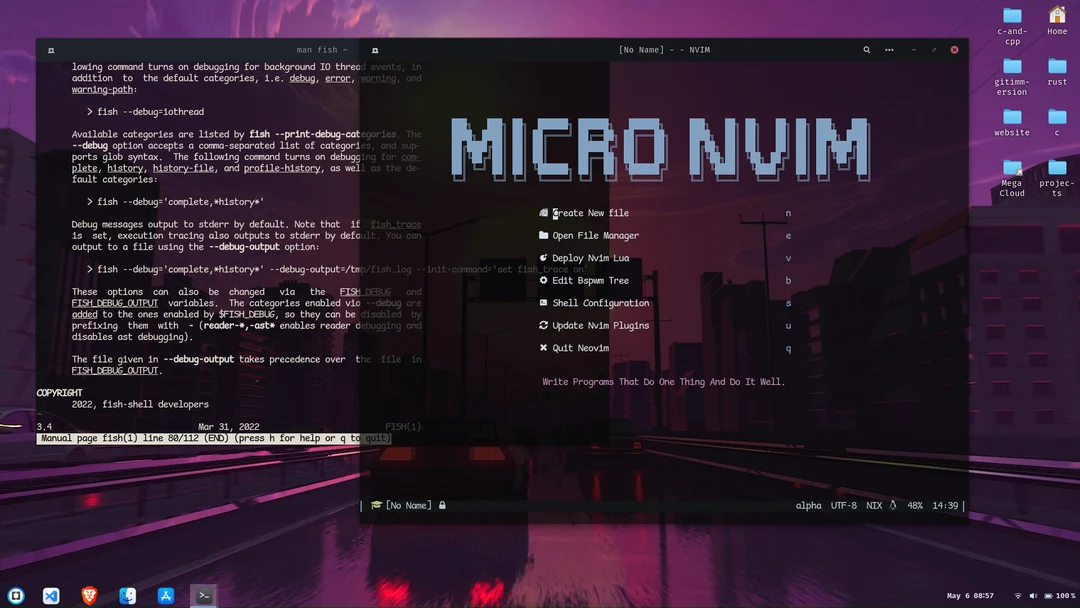This screenshot has width=1080, height=608.
Task: Open VS Code from the taskbar
Action: point(51,595)
